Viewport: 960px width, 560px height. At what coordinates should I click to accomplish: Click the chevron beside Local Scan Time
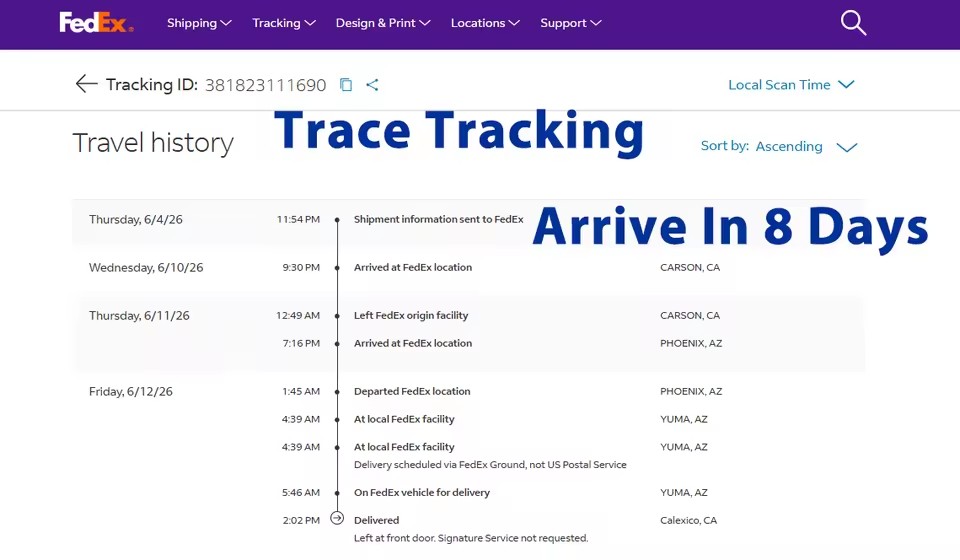pyautogui.click(x=846, y=84)
